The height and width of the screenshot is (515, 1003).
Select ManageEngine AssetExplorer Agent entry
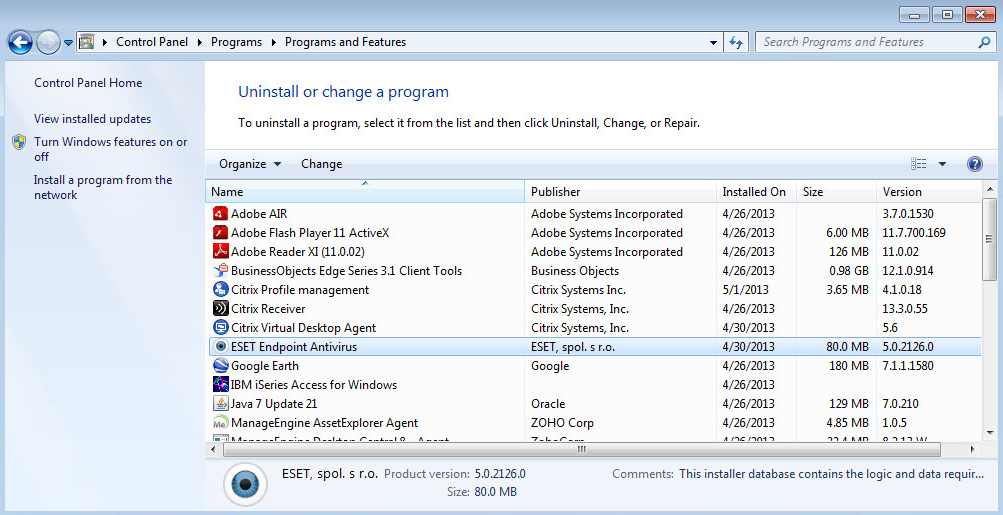point(324,423)
